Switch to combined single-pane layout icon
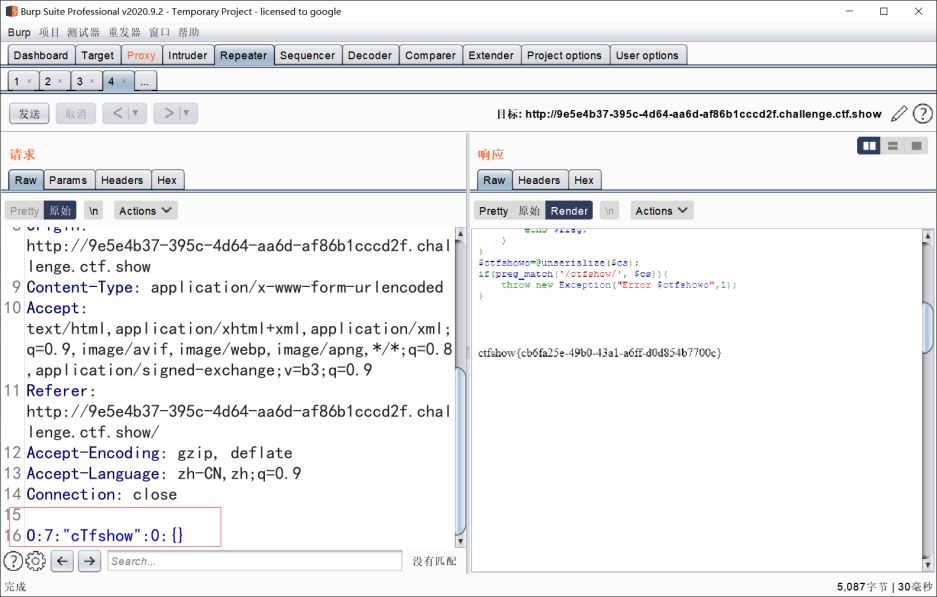This screenshot has height=597, width=937. pos(916,146)
